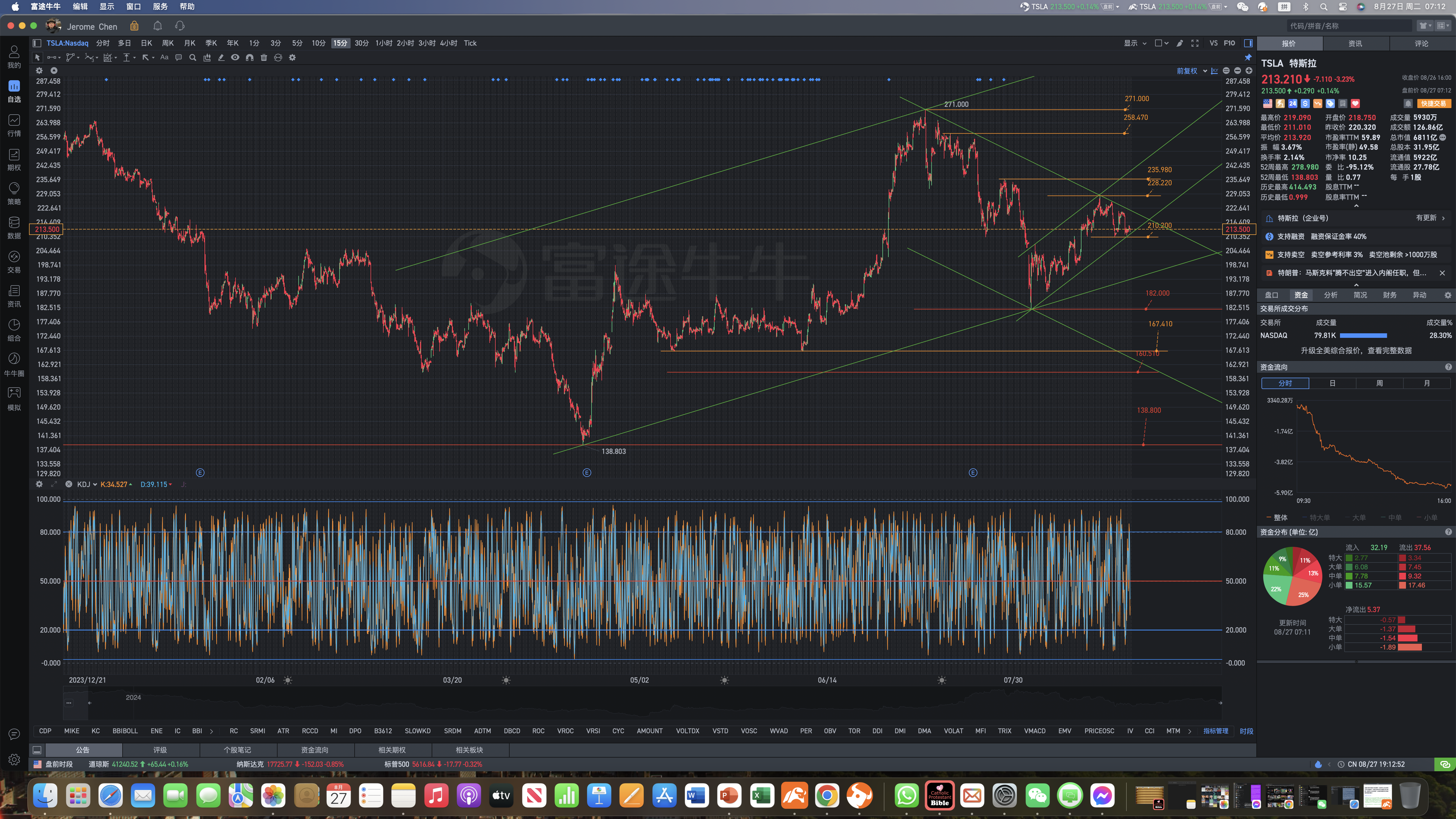The width and height of the screenshot is (1456, 819).
Task: Toggle the blue pin icon above chart
Action: tap(1249, 58)
